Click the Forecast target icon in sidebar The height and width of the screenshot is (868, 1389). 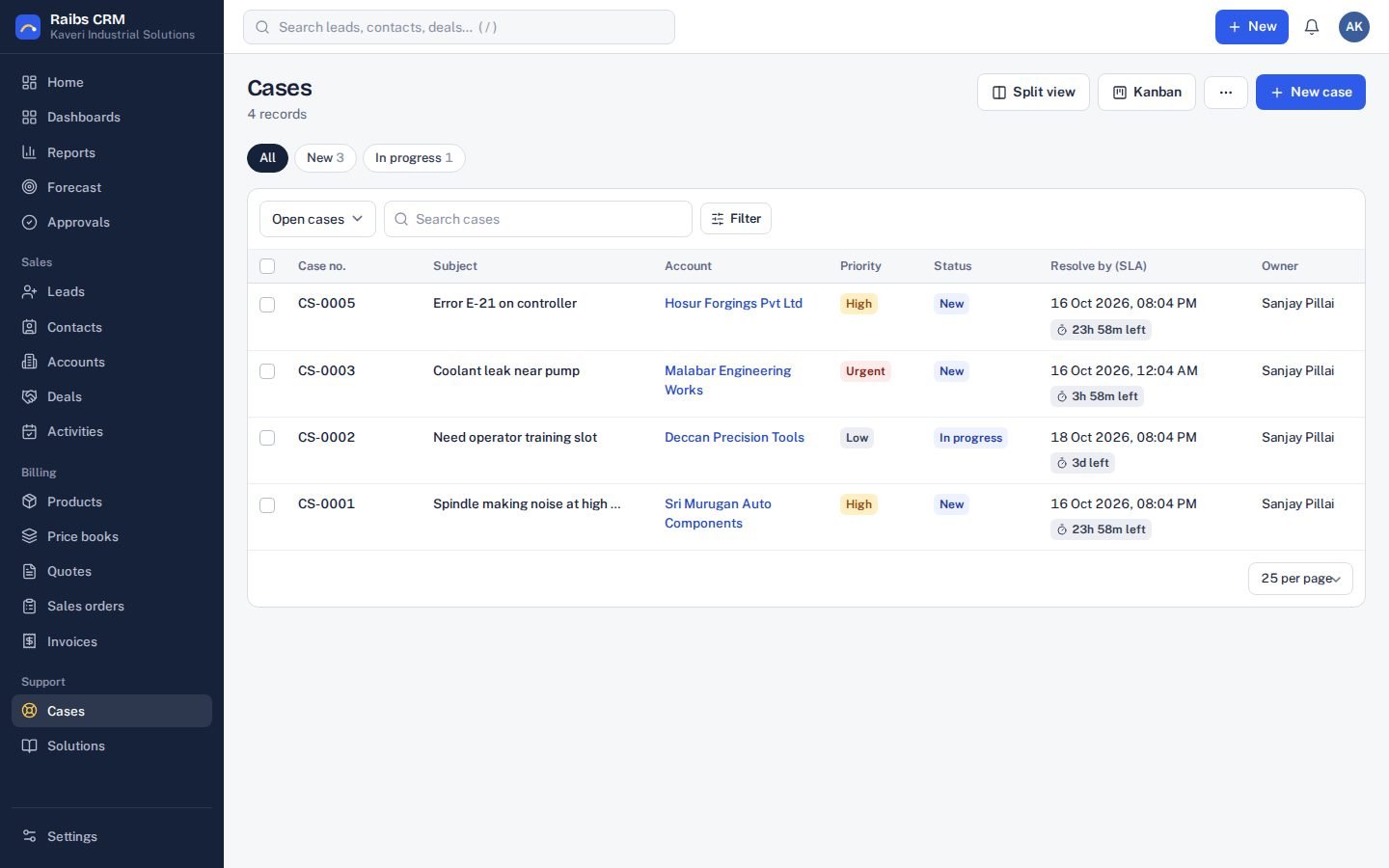pyautogui.click(x=30, y=187)
